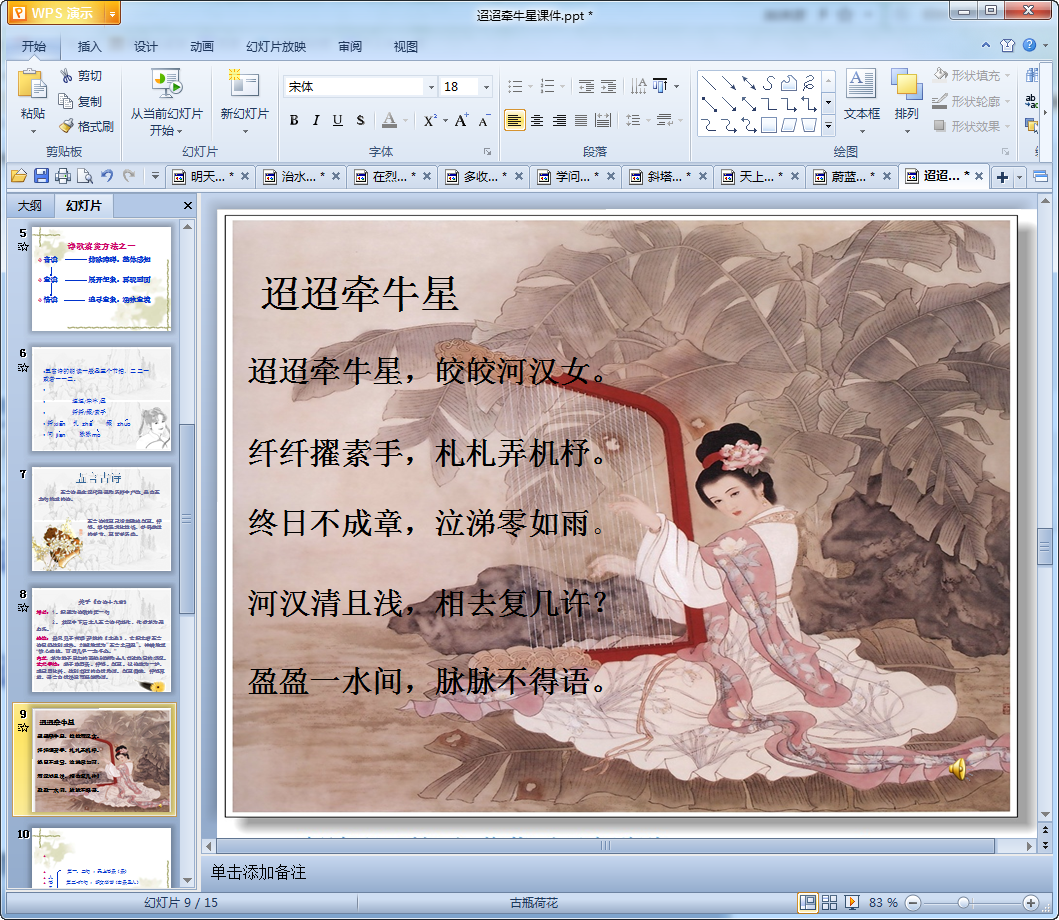This screenshot has width=1059, height=920.
Task: Toggle Align Right button
Action: pos(559,120)
